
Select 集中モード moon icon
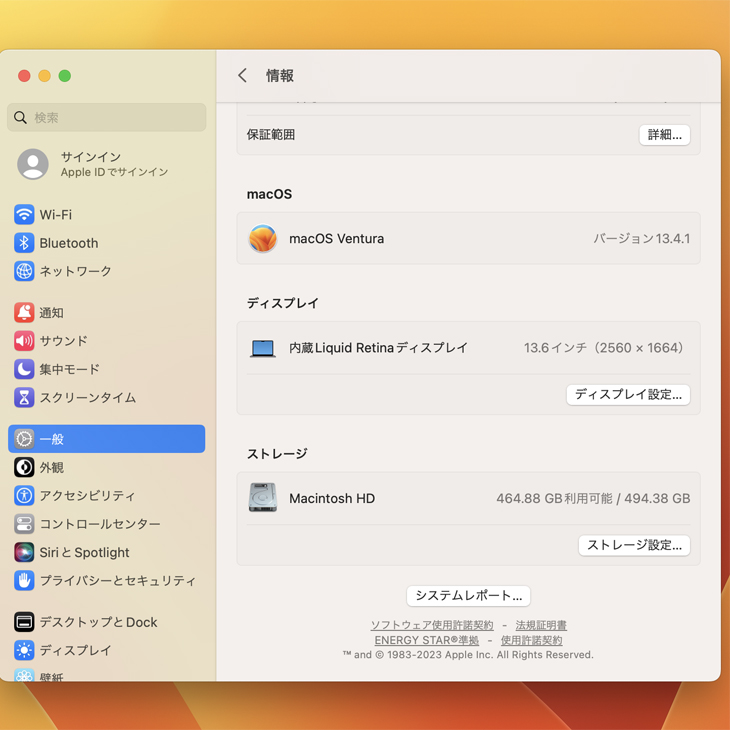coord(24,369)
